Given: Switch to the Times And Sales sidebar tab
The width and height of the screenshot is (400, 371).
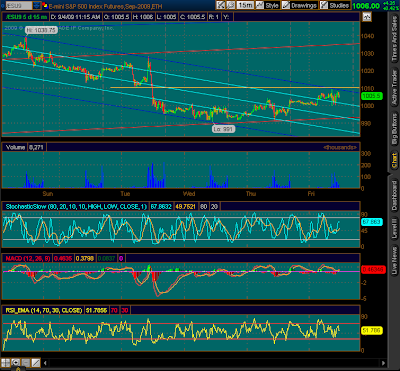Looking at the screenshot, I should (395, 39).
